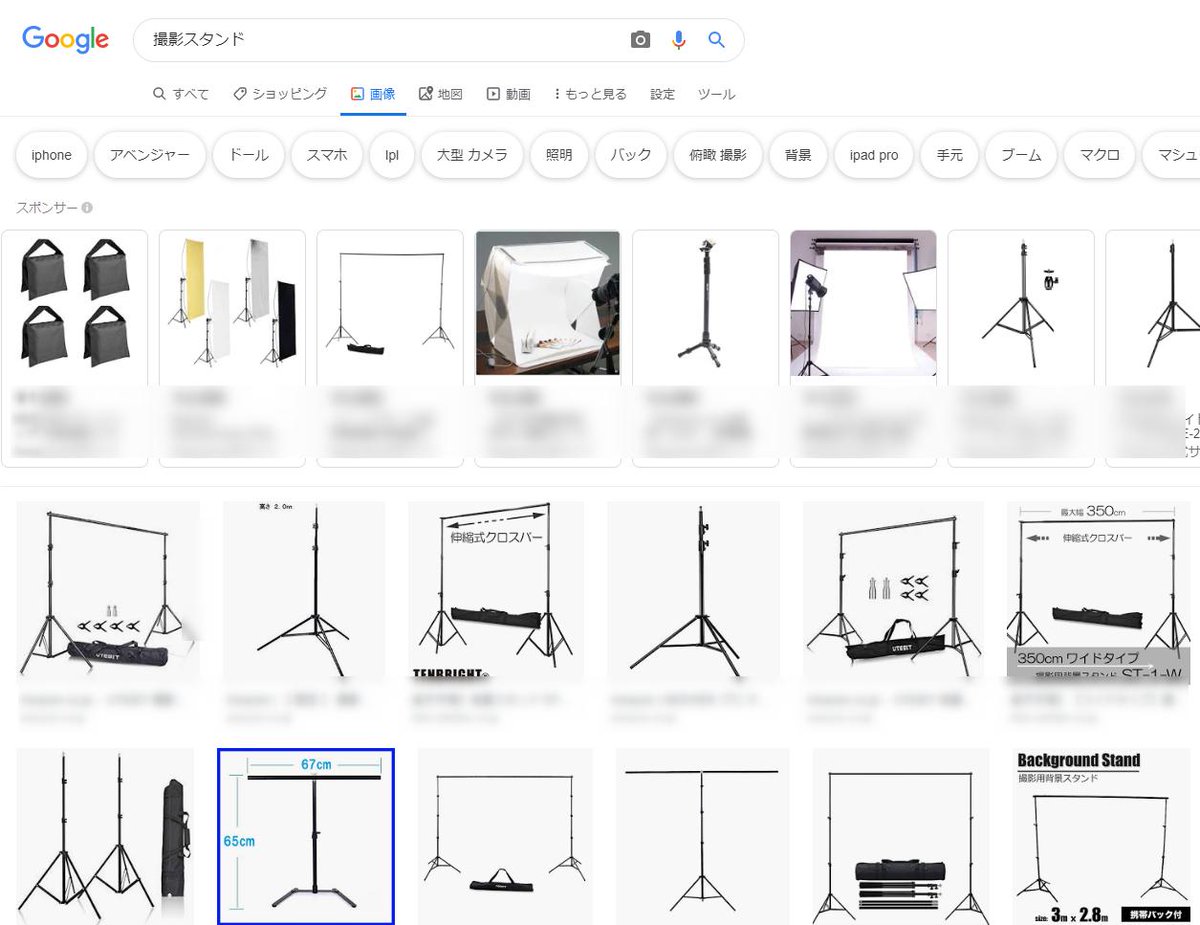Screen dimensions: 1200x925
Task: Open the ツール options
Action: [716, 94]
